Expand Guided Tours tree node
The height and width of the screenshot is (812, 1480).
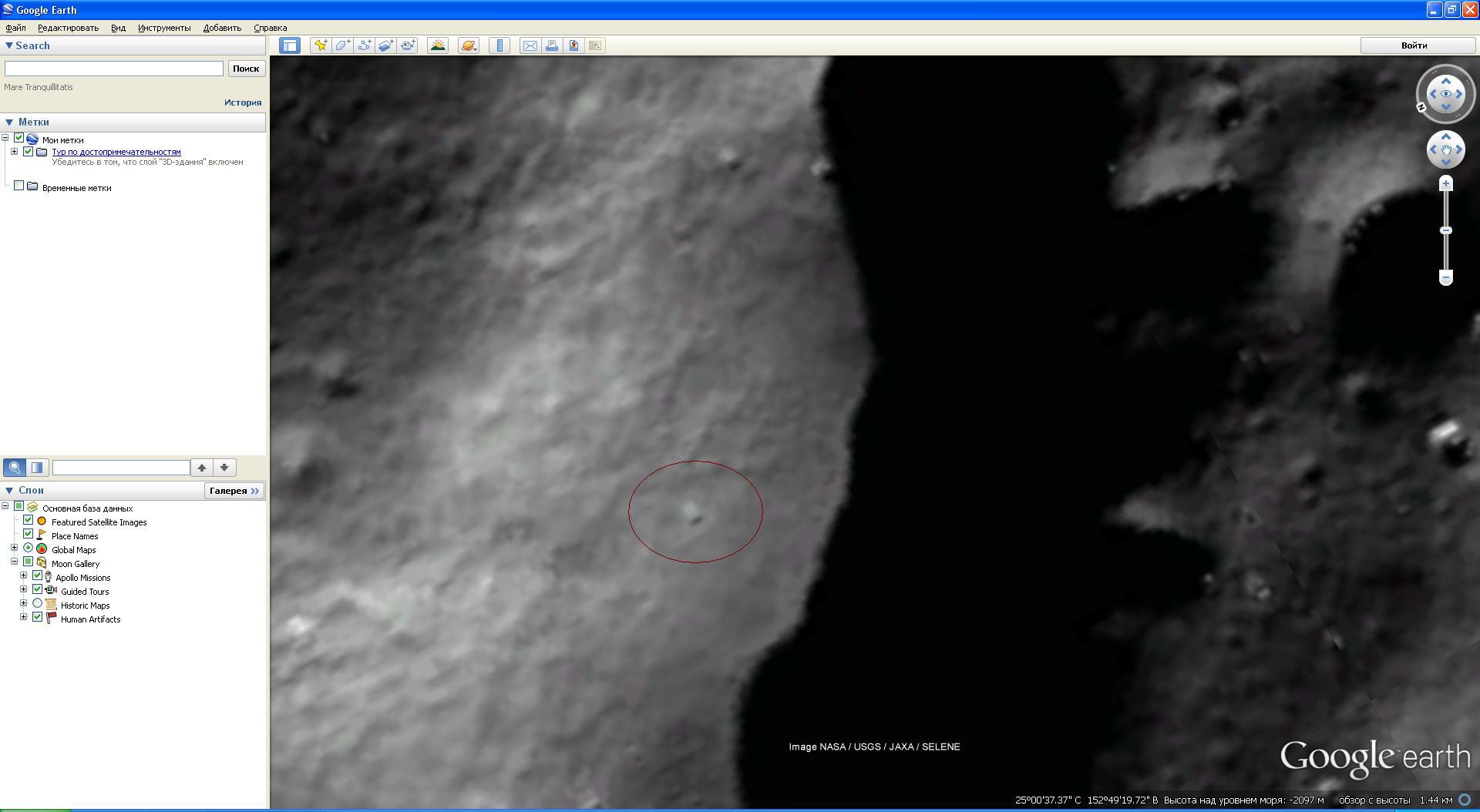(x=24, y=590)
